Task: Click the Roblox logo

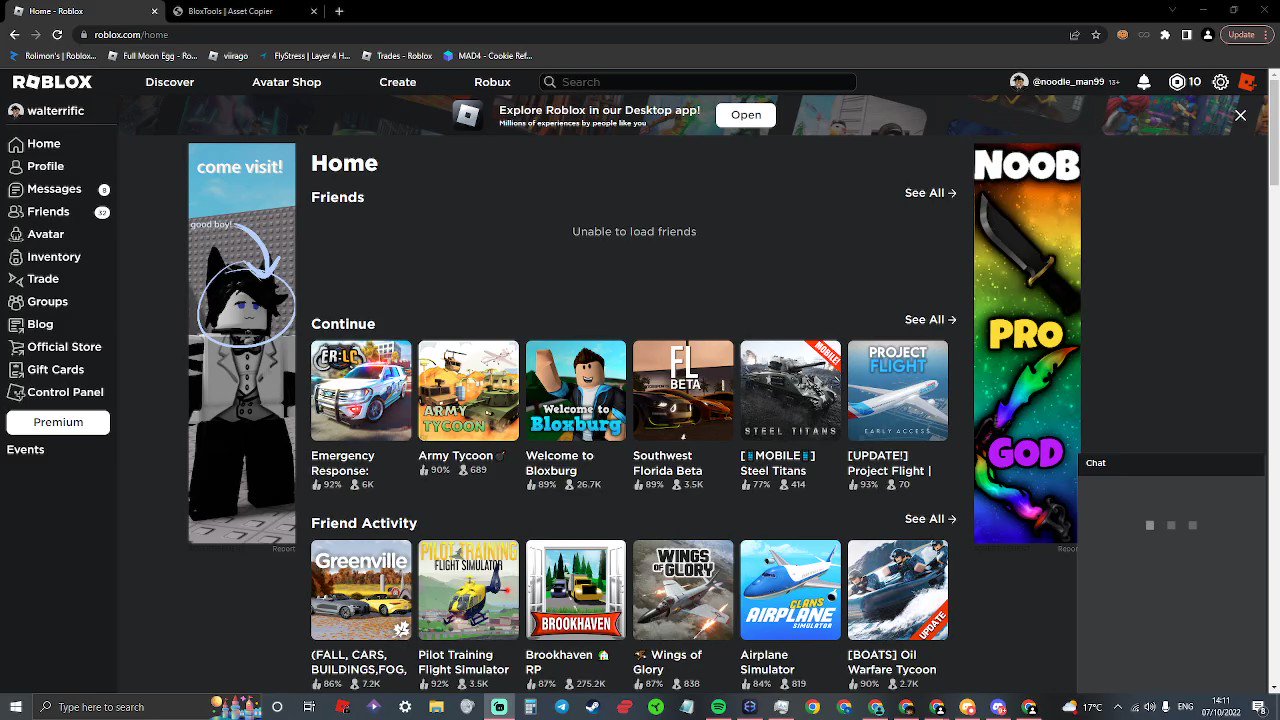Action: [52, 82]
